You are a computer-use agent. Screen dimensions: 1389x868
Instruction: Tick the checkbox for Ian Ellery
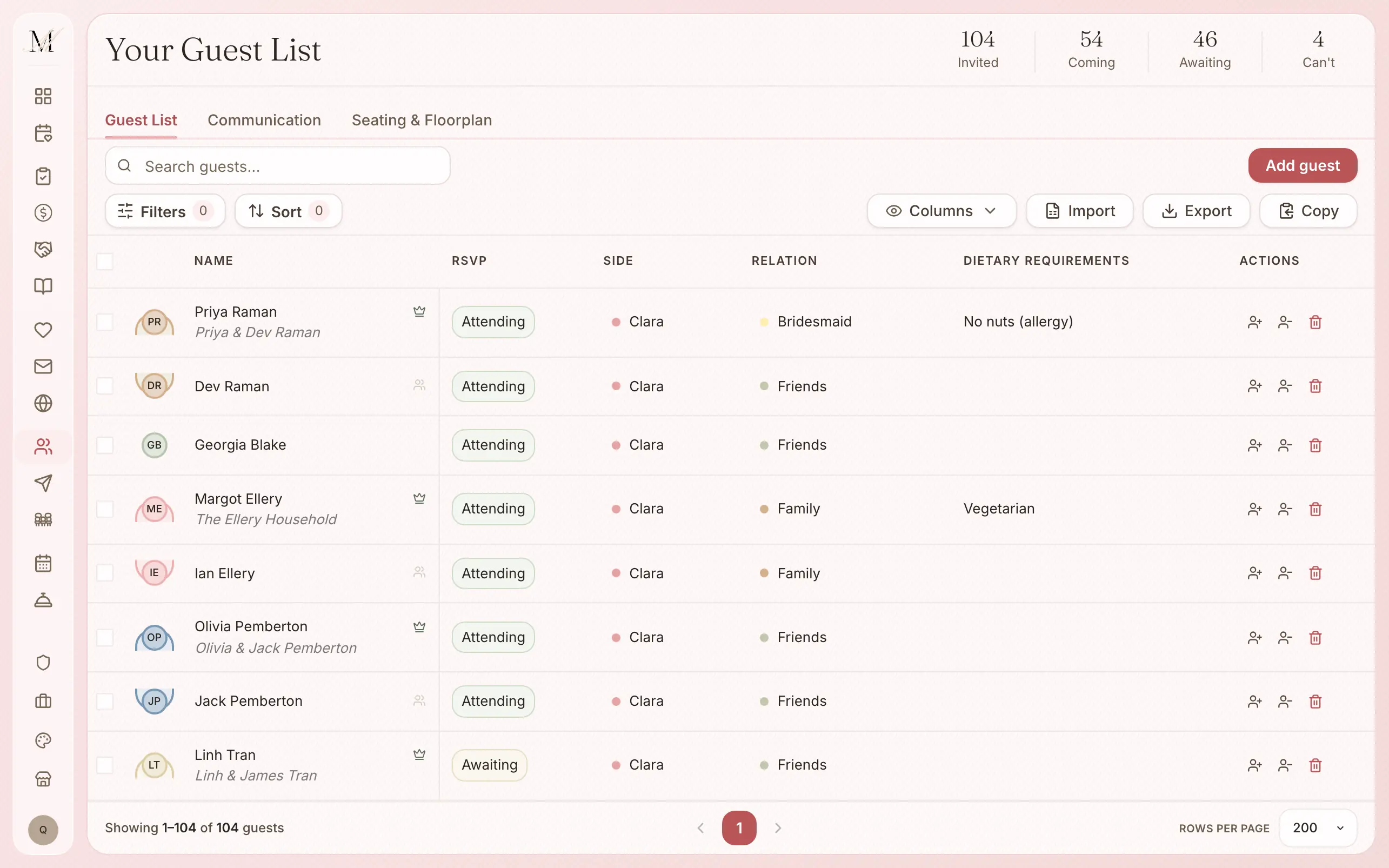pyautogui.click(x=104, y=572)
